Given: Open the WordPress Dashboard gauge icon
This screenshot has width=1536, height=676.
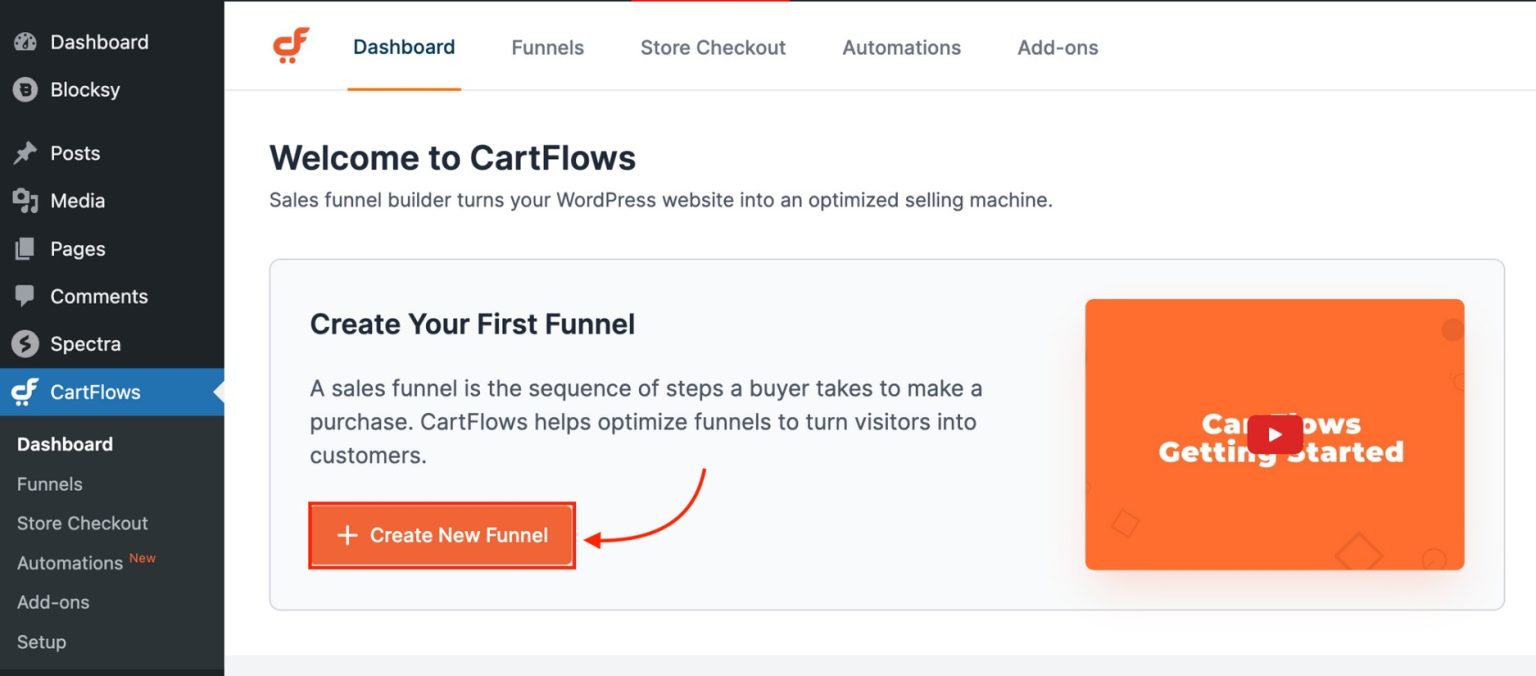Looking at the screenshot, I should 25,41.
